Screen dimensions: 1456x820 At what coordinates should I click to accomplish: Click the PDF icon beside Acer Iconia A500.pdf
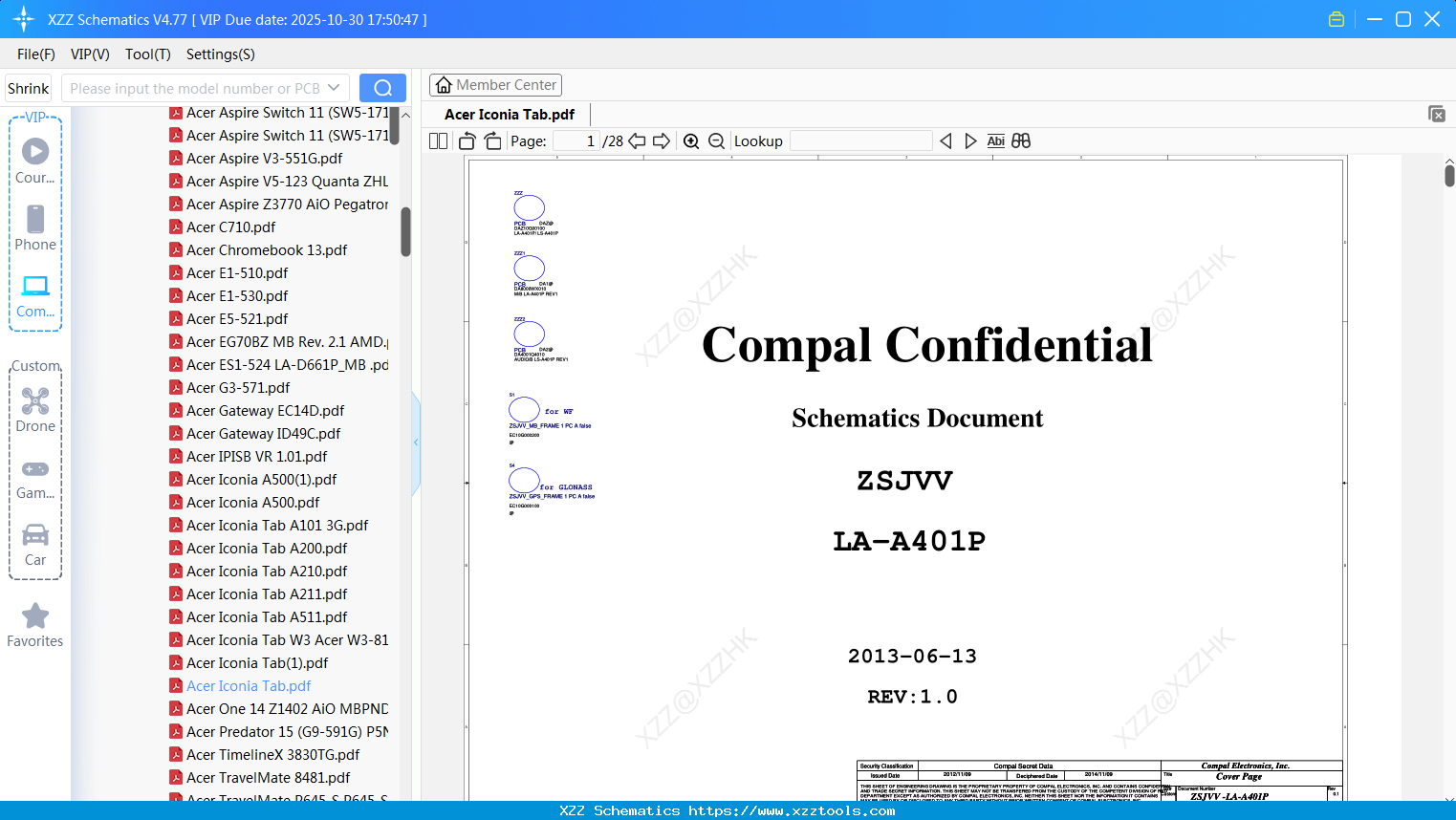click(176, 503)
